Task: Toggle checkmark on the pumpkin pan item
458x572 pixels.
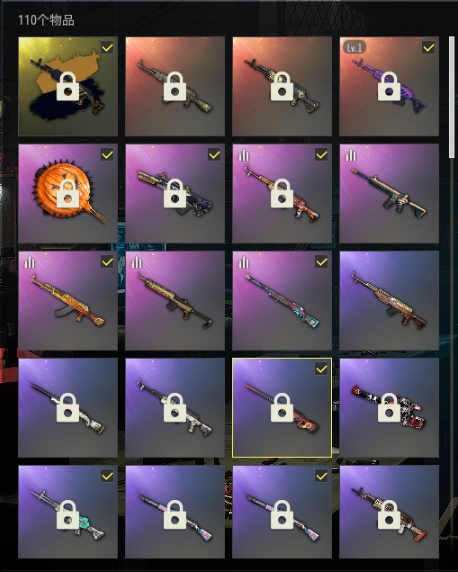Action: click(107, 155)
